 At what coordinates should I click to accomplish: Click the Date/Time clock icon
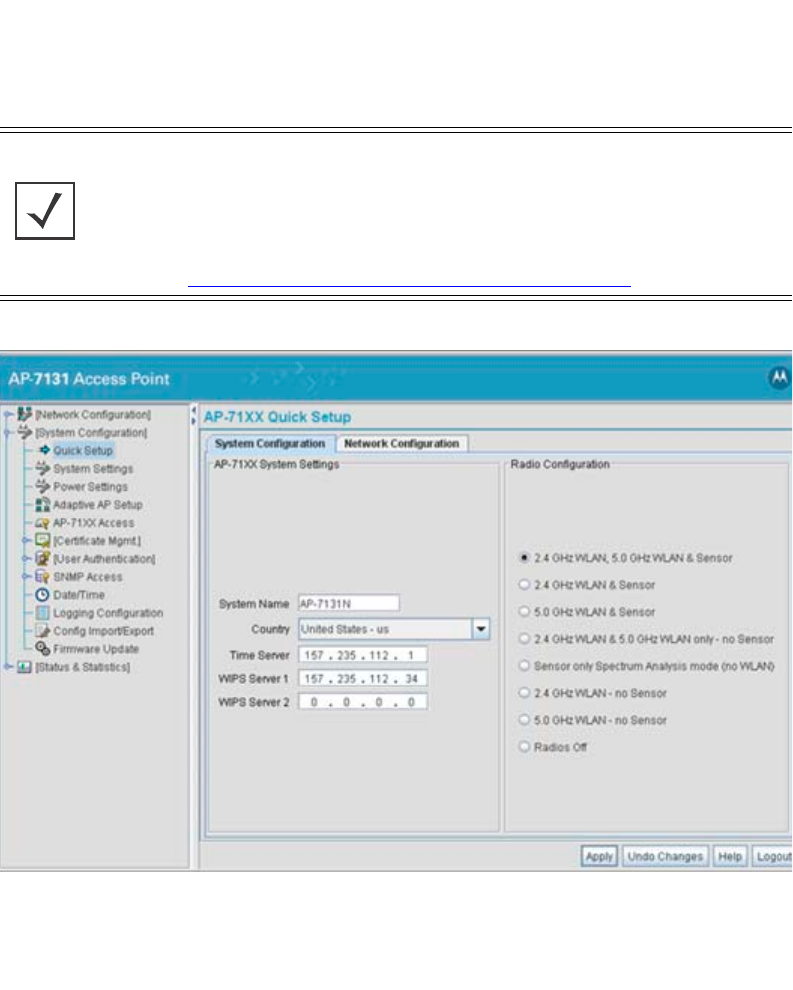point(42,595)
